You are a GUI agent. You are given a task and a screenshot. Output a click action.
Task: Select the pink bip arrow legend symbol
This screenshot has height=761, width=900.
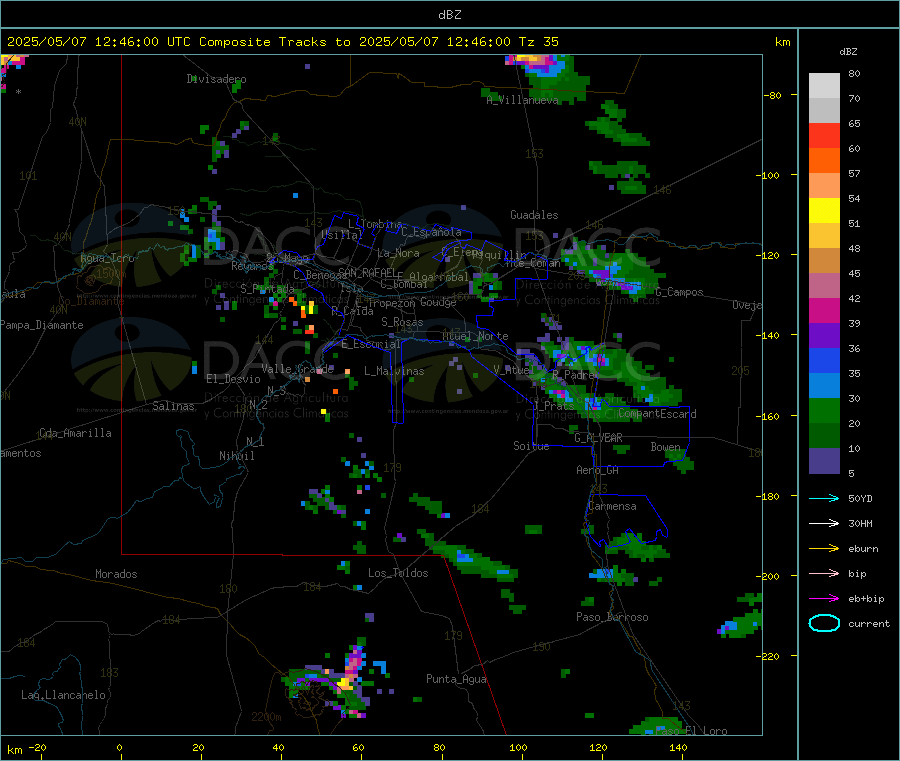(824, 573)
